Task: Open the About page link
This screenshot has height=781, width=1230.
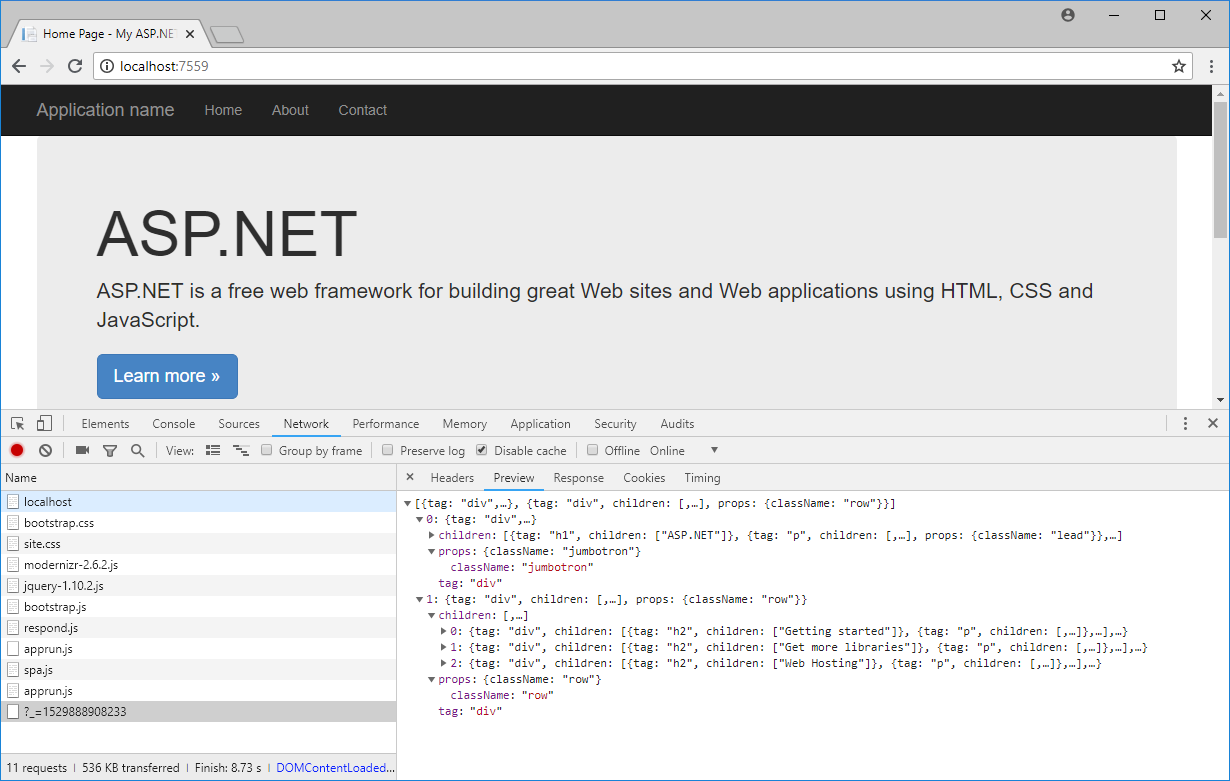Action: [290, 110]
